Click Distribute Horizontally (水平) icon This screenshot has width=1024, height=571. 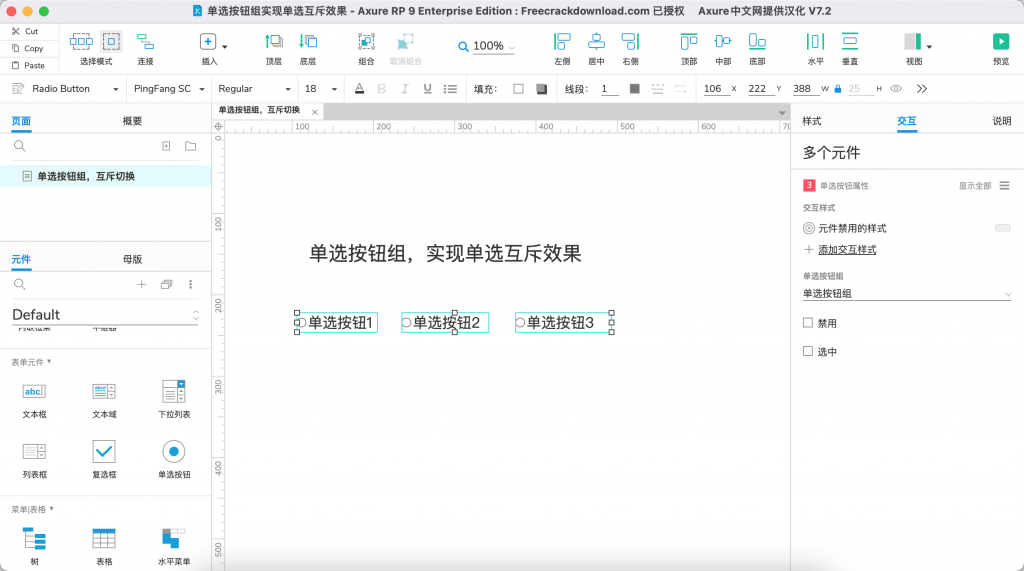click(815, 42)
